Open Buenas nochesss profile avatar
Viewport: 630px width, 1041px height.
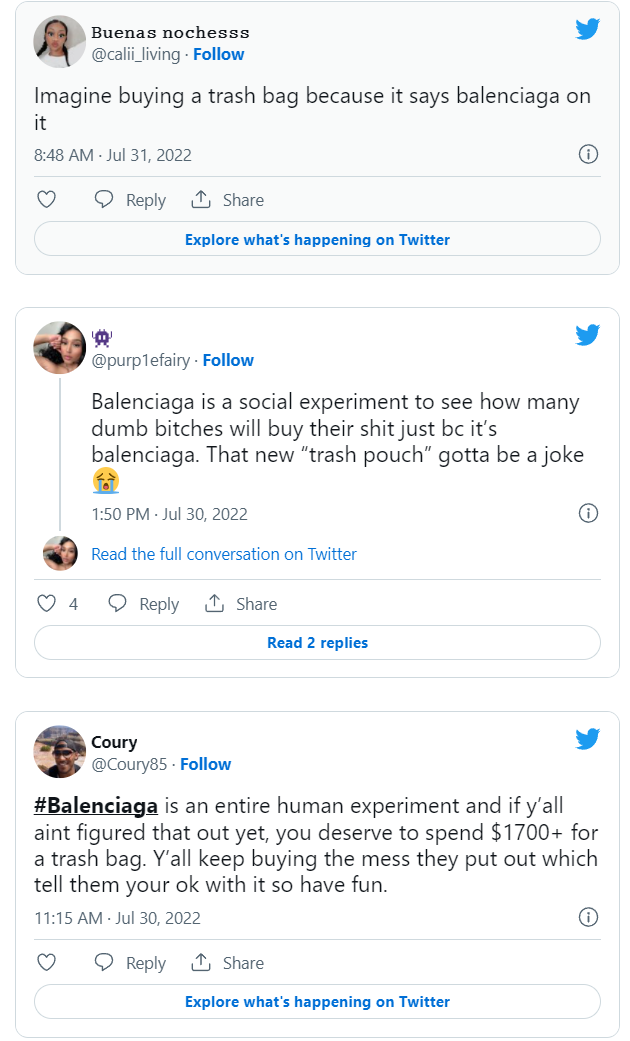click(x=59, y=41)
